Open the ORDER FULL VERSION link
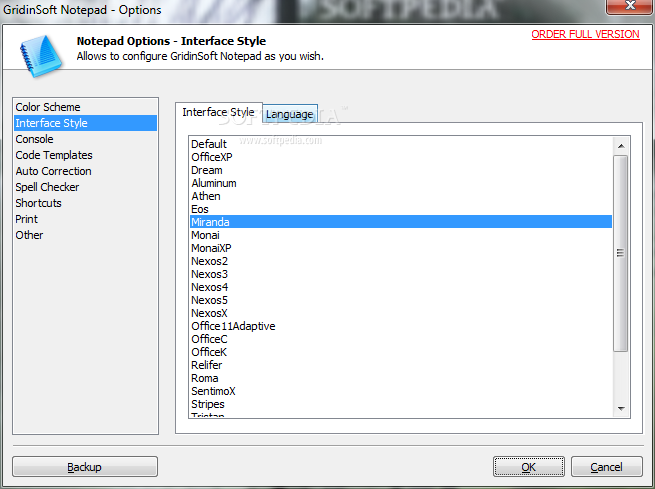The image size is (655, 489). tap(585, 34)
